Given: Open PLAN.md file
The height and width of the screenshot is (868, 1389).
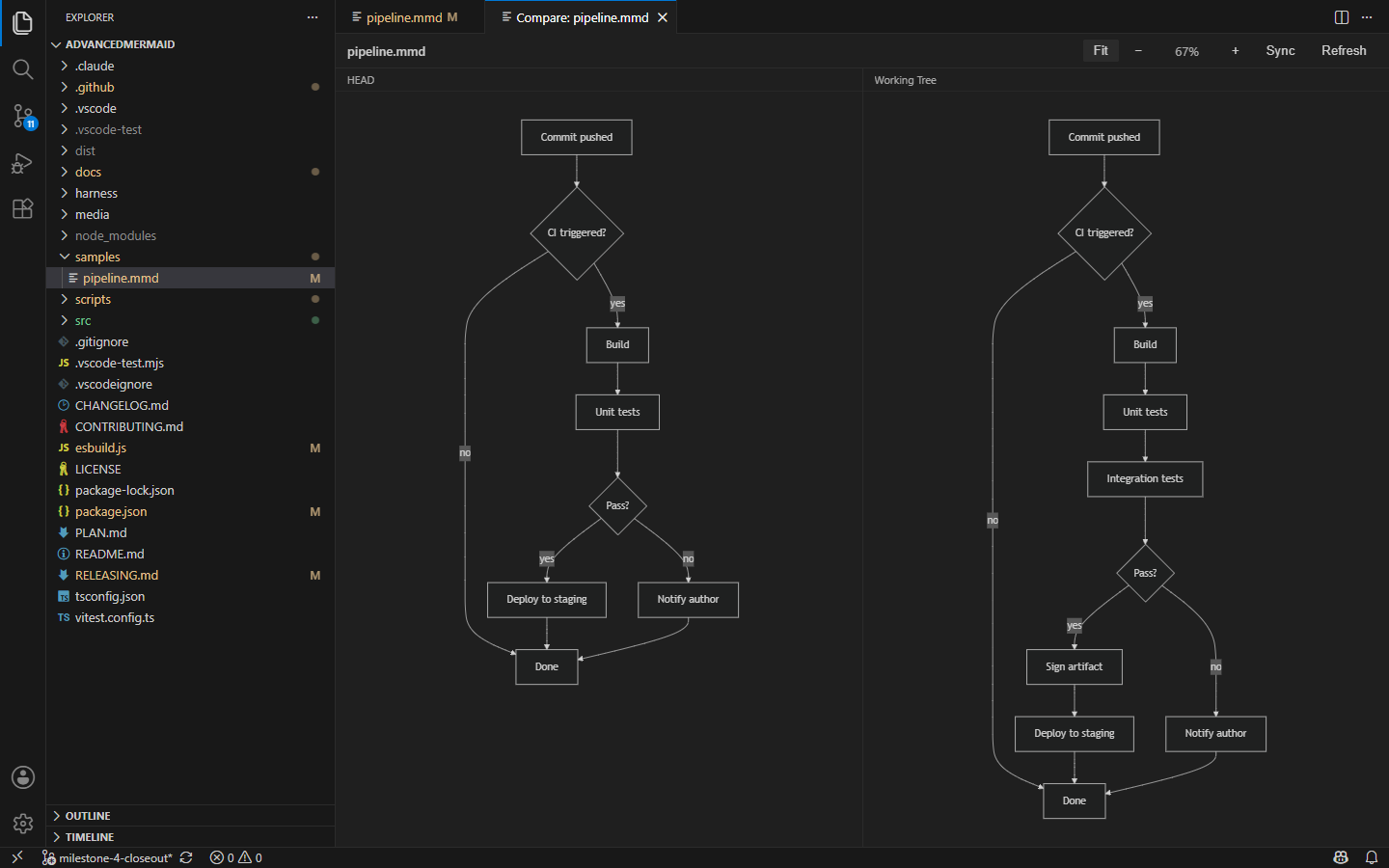Looking at the screenshot, I should coord(190,532).
